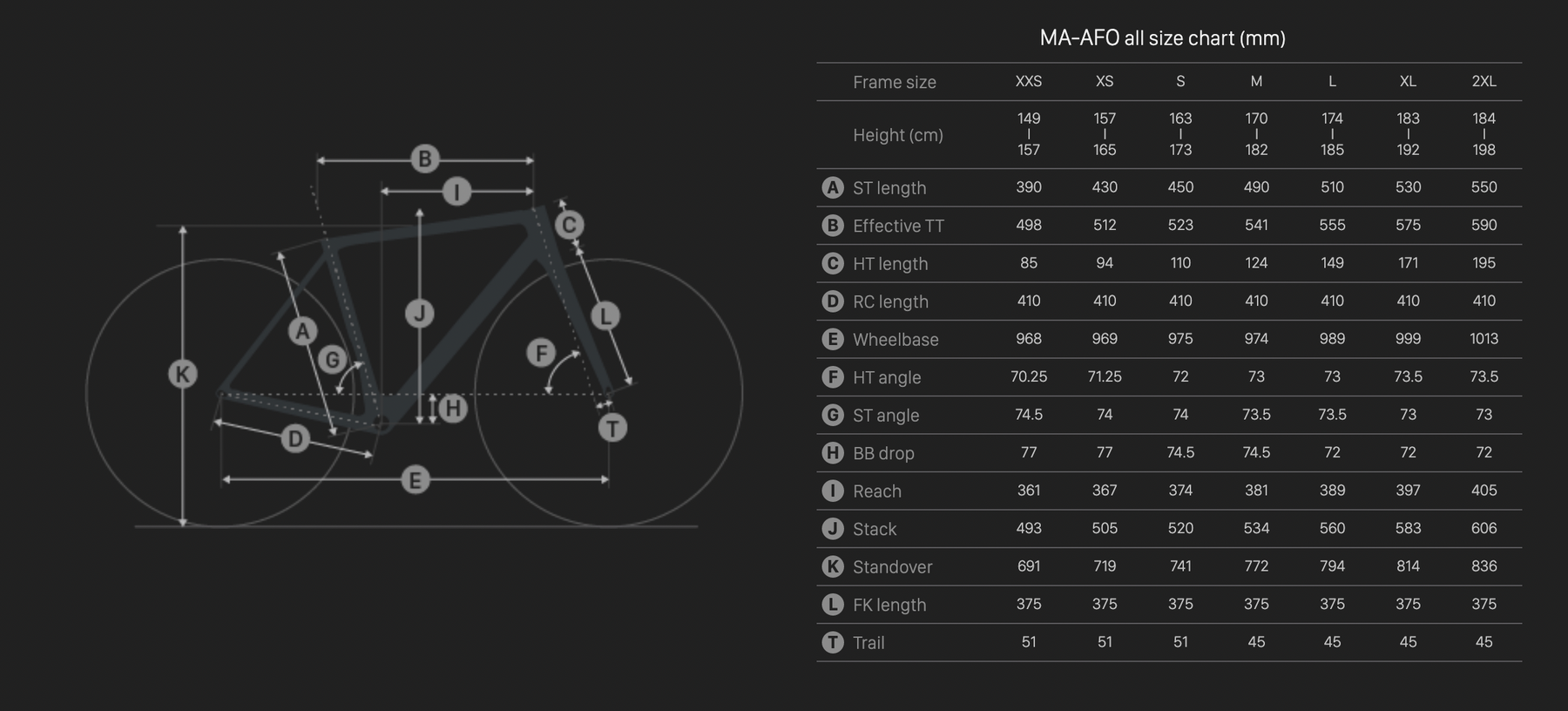Select the XXS frame size column header
The height and width of the screenshot is (711, 1568).
click(1029, 81)
